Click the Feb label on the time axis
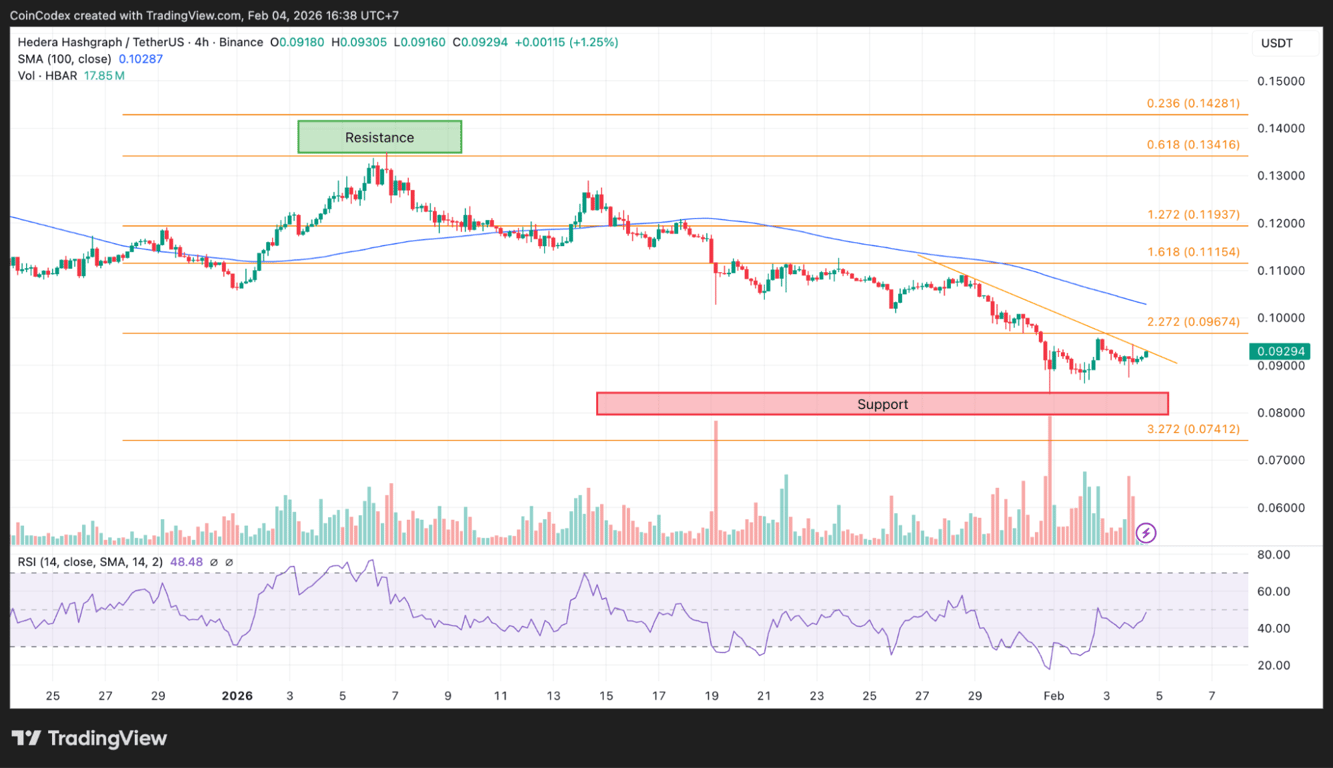The width and height of the screenshot is (1333, 768). [1053, 695]
